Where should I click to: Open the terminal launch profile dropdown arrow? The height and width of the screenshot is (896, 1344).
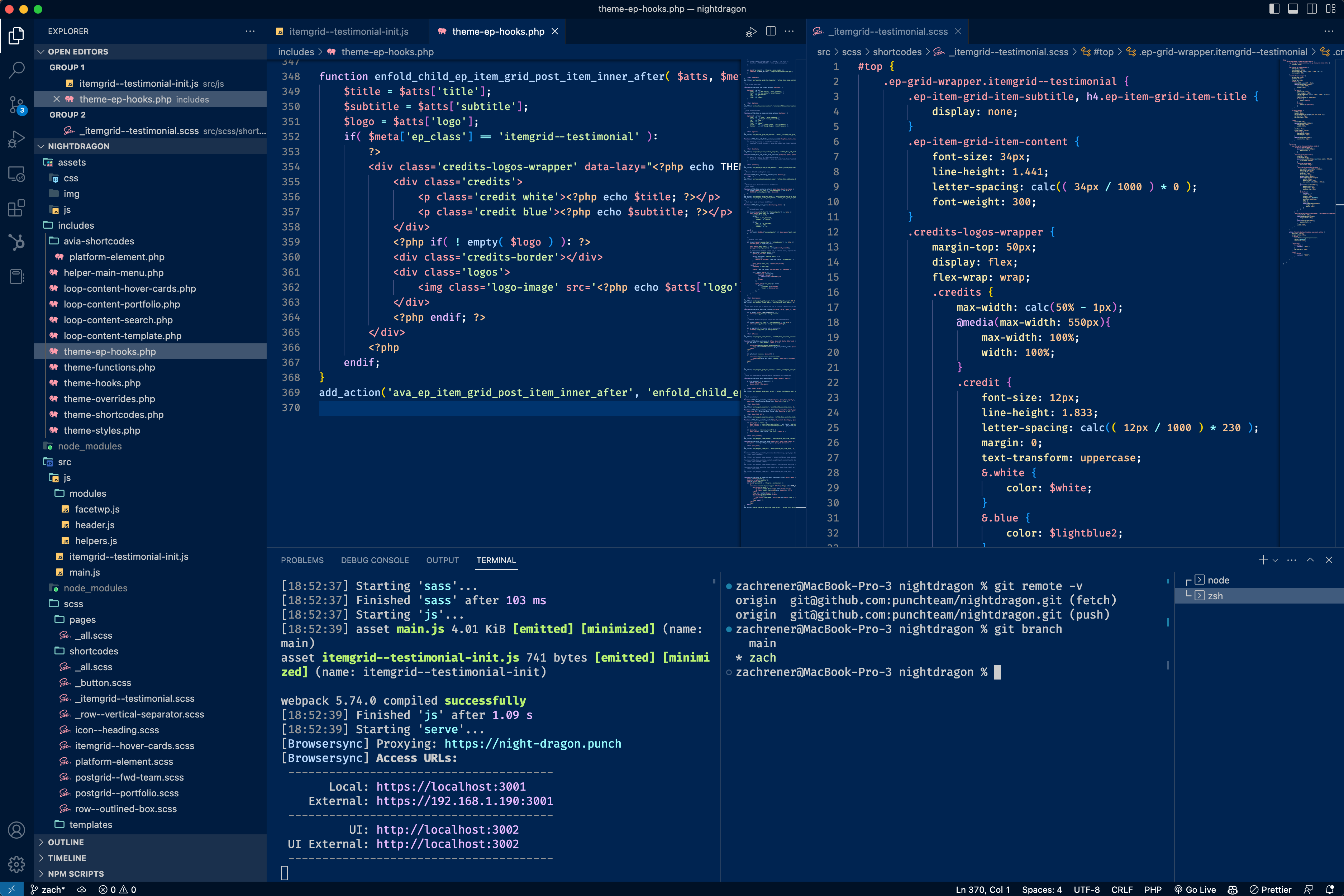pyautogui.click(x=1275, y=560)
